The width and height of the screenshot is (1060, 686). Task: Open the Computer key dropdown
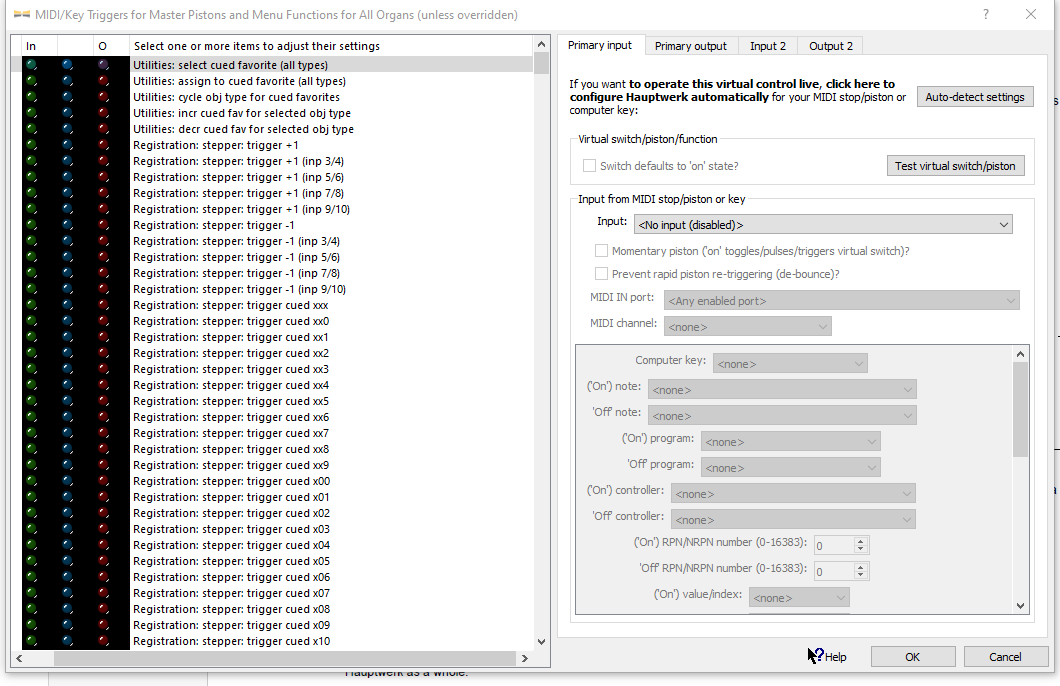coord(789,364)
